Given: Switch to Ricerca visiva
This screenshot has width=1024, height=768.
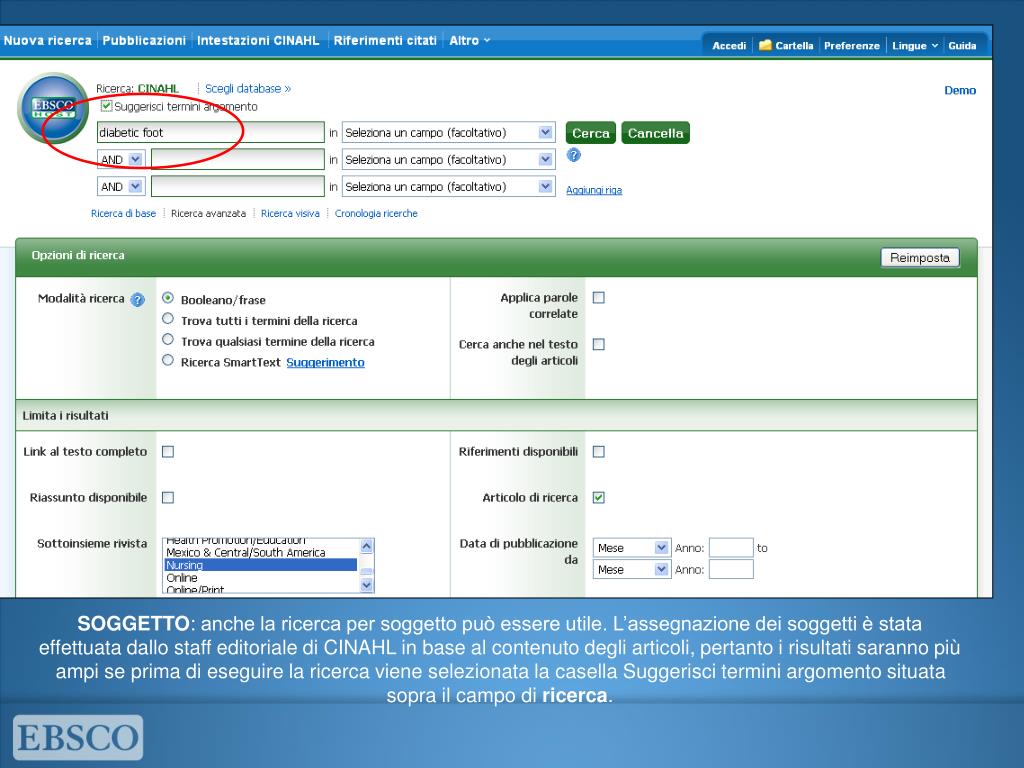Looking at the screenshot, I should 290,214.
